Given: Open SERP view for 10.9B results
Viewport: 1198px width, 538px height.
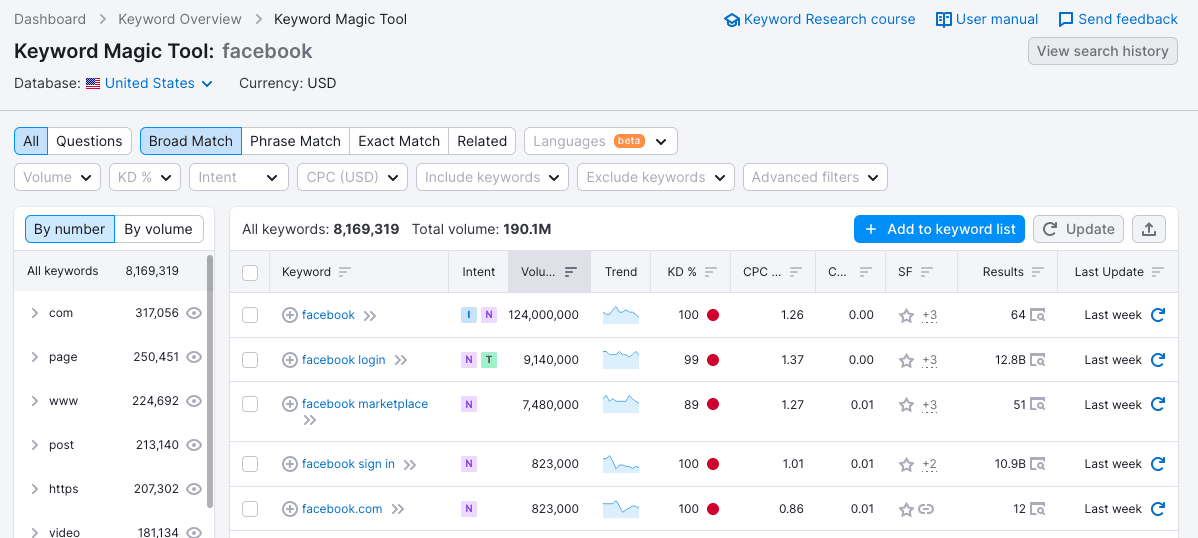Looking at the screenshot, I should pyautogui.click(x=1037, y=464).
